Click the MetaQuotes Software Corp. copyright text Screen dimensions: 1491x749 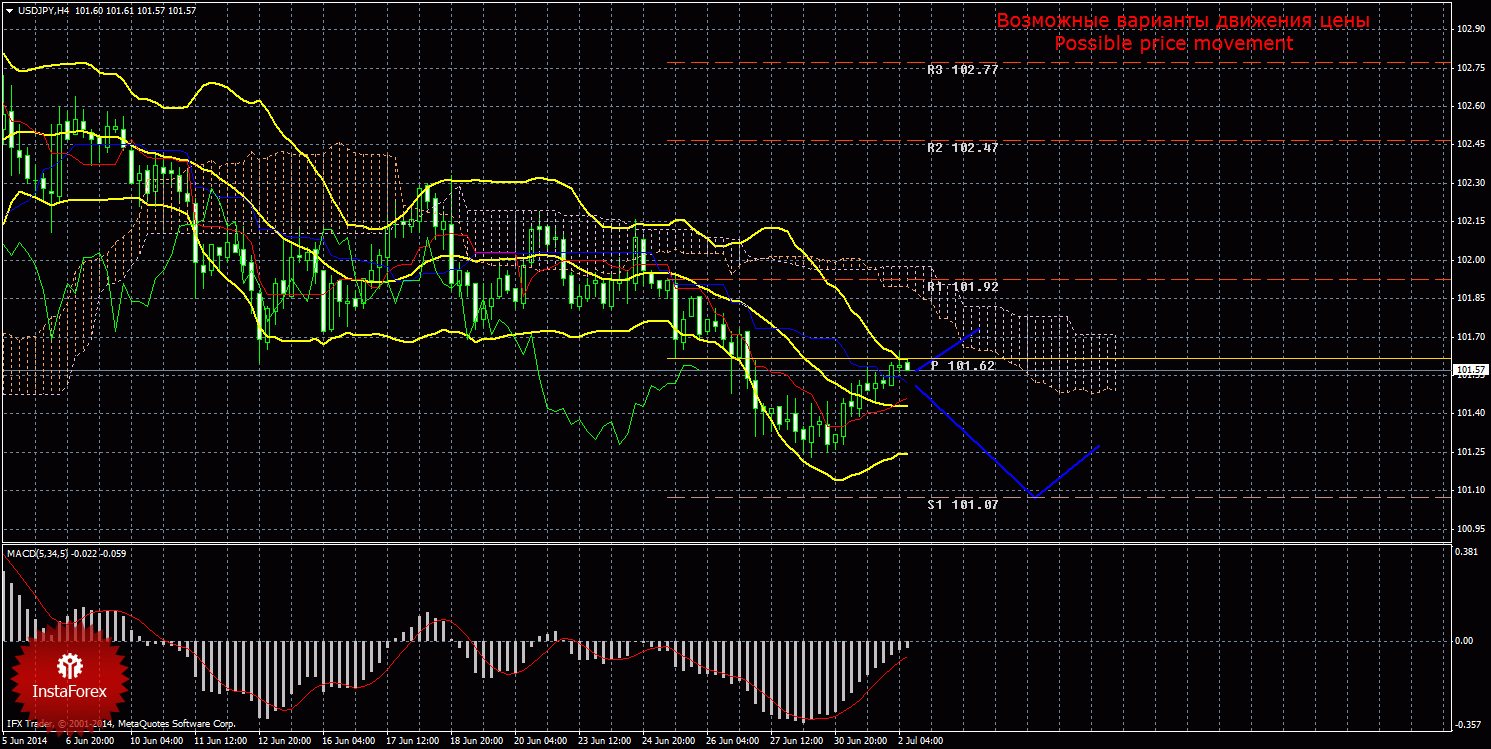pyautogui.click(x=176, y=722)
